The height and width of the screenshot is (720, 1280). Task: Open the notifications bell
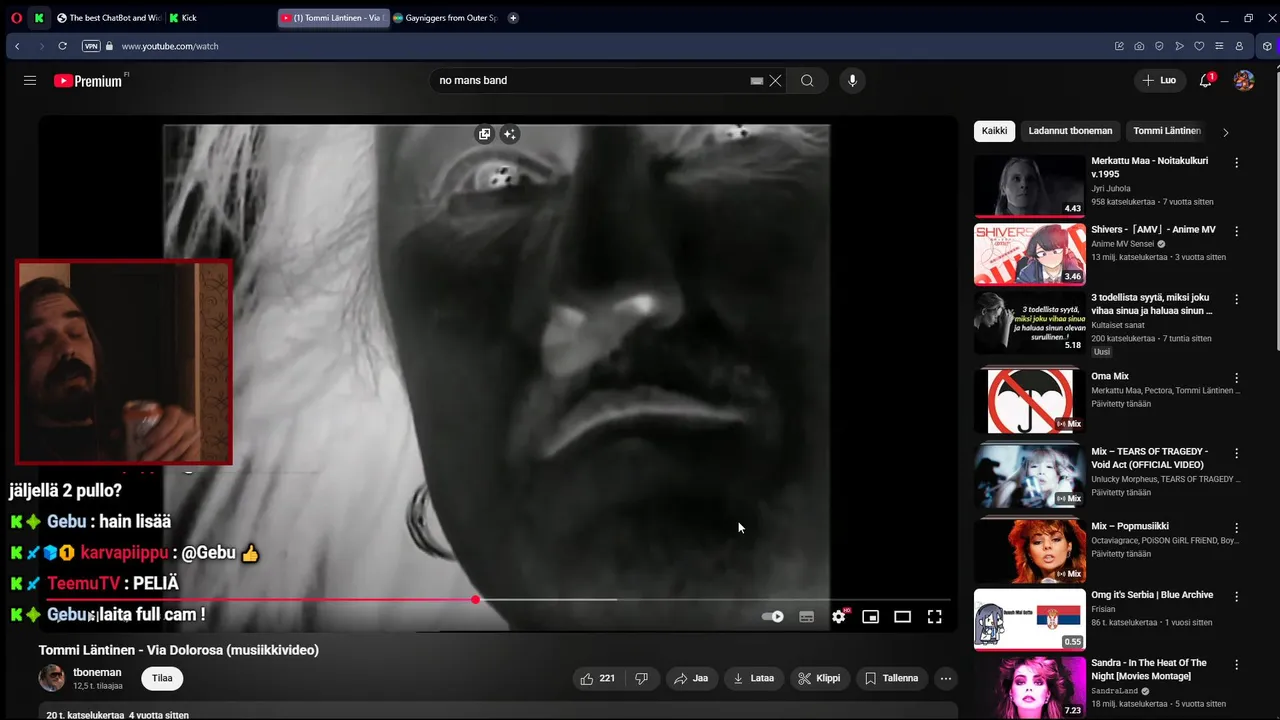1206,80
